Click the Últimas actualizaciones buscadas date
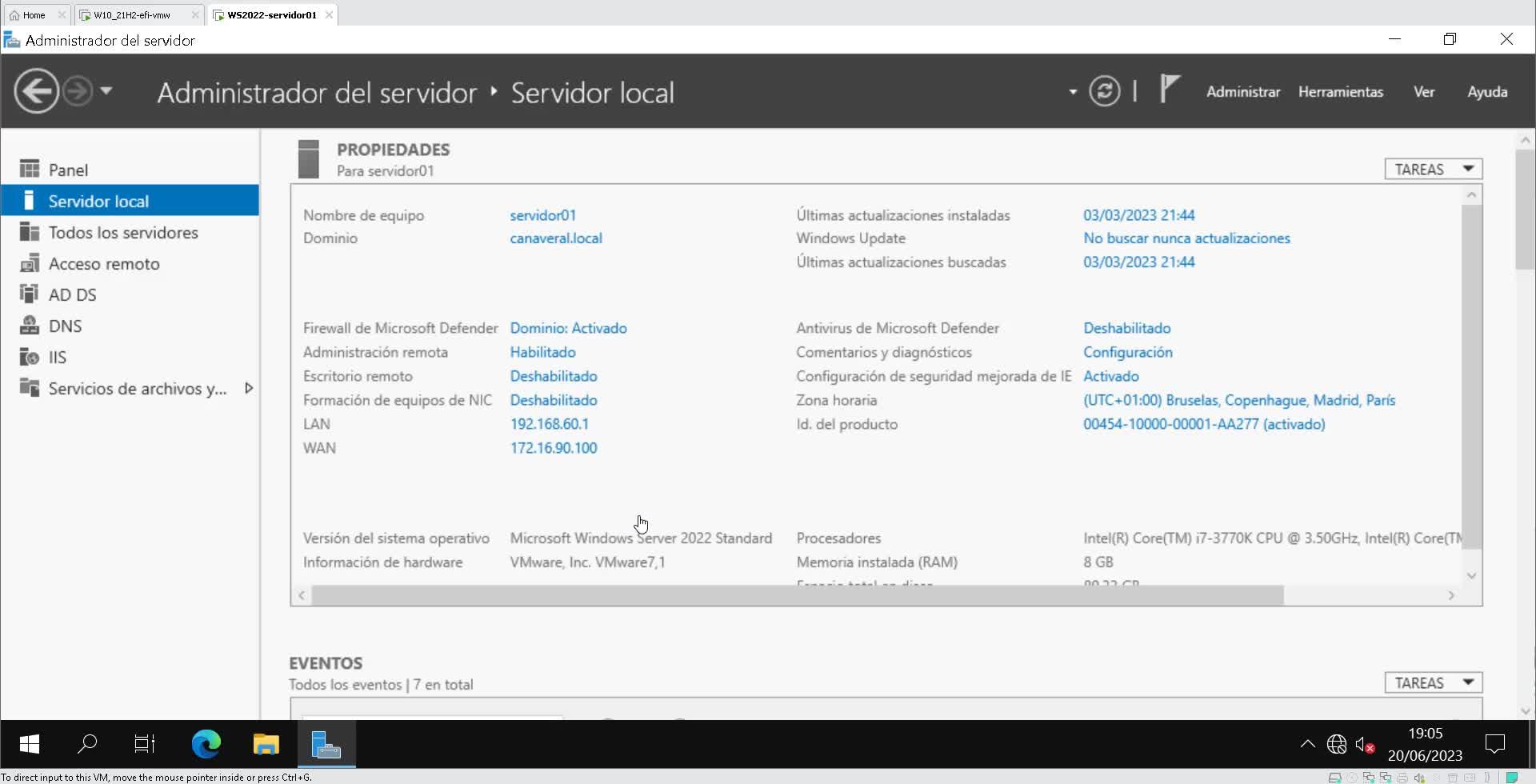The width and height of the screenshot is (1536, 784). (1139, 262)
